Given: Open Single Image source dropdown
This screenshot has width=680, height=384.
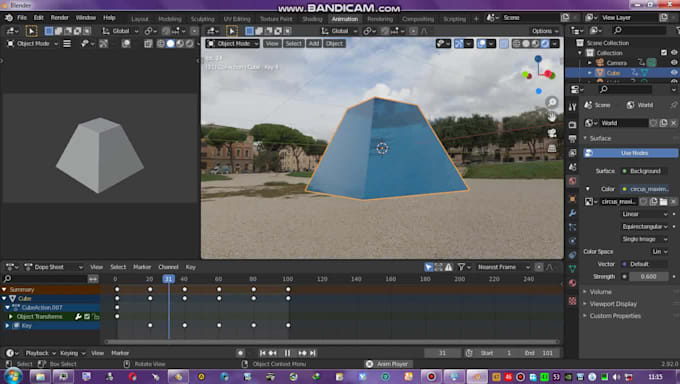Looking at the screenshot, I should [x=644, y=239].
